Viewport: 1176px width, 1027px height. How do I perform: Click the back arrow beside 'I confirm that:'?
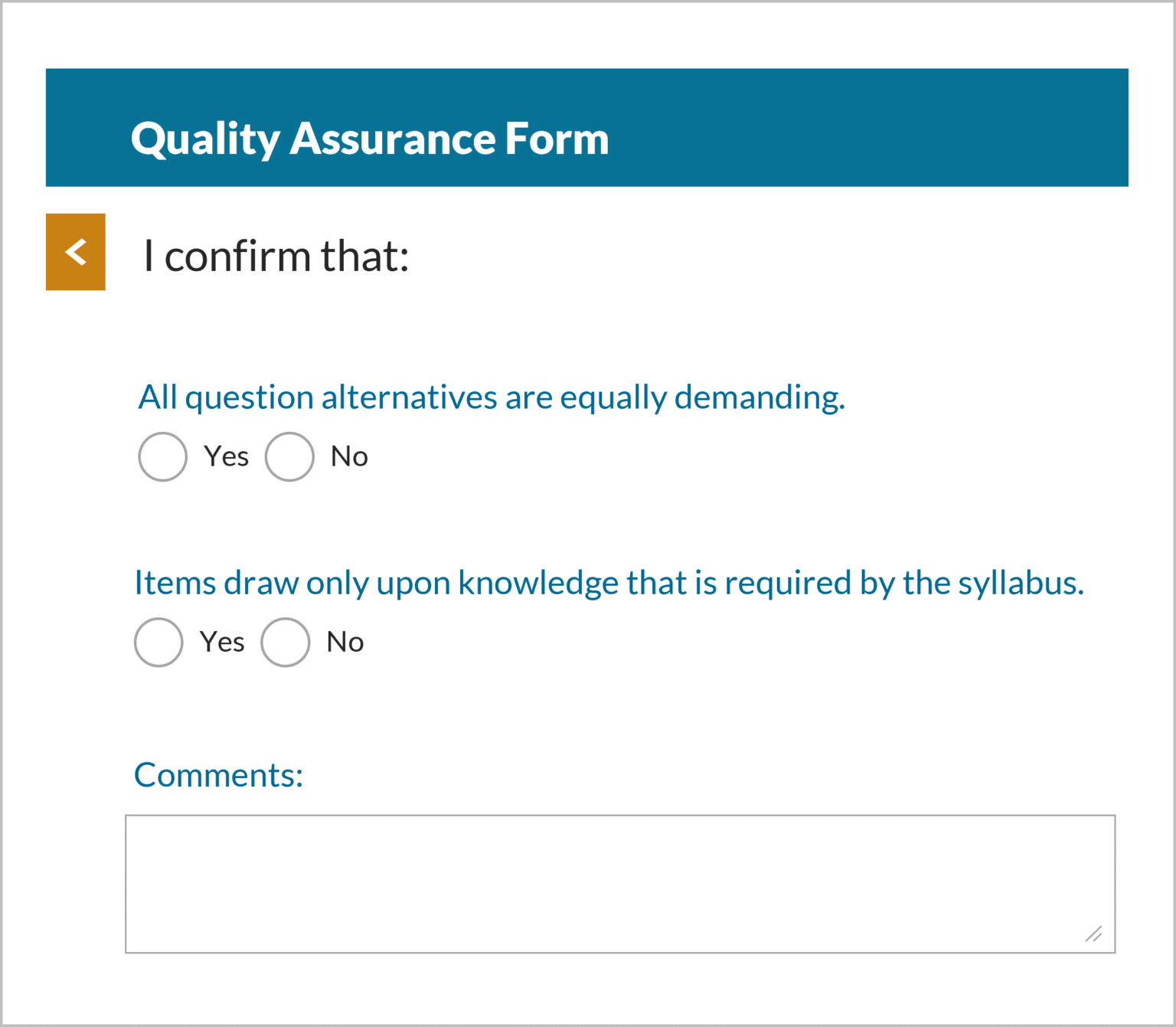(x=75, y=253)
